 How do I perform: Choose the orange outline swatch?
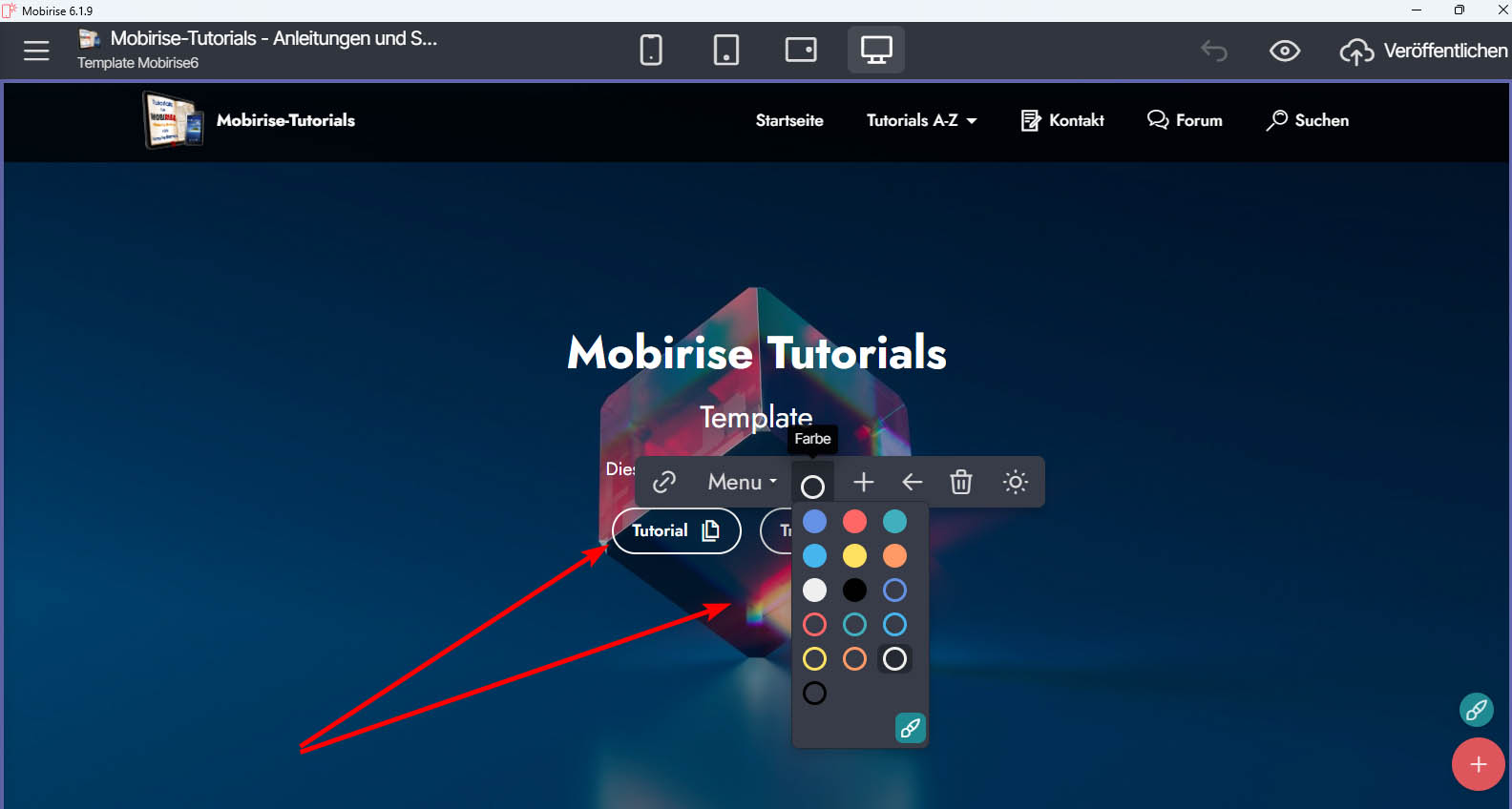coord(854,658)
